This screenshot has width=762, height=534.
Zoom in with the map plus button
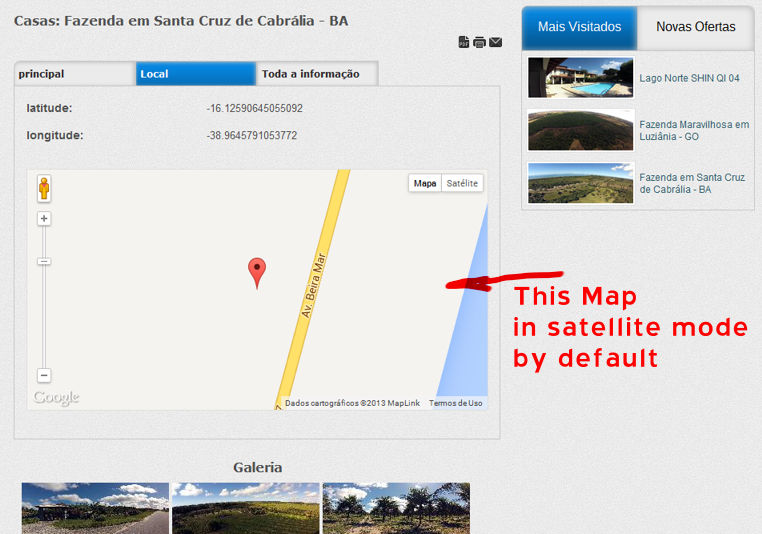[x=44, y=219]
